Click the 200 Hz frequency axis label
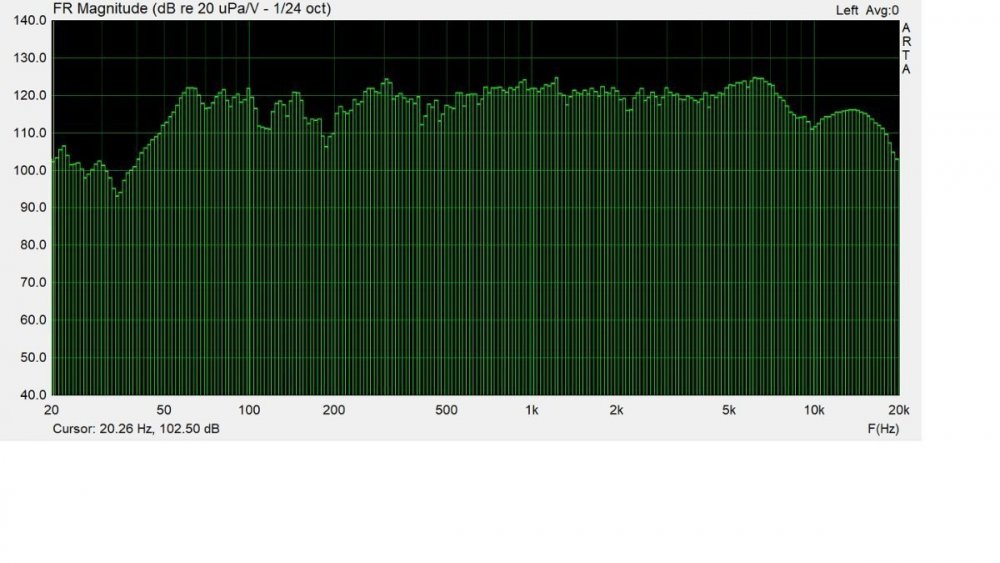1000x563 pixels. (335, 410)
